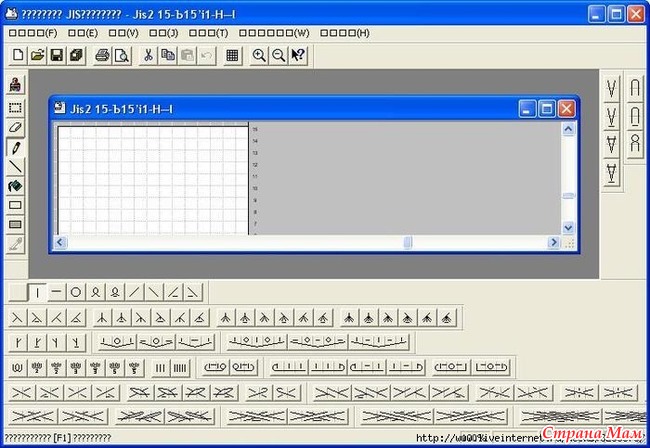Viewport: 650px width, 448px height.
Task: Select first cable cross symbol in fifth row
Action: pyautogui.click(x=22, y=392)
